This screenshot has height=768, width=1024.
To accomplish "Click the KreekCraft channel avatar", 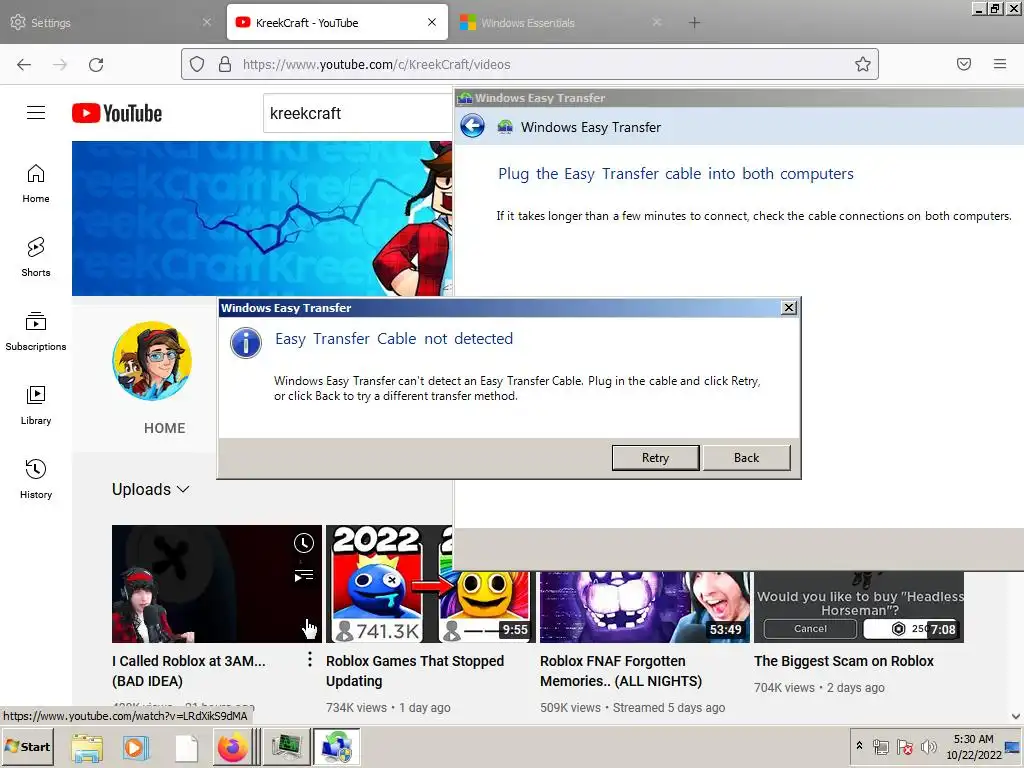I will tap(152, 360).
